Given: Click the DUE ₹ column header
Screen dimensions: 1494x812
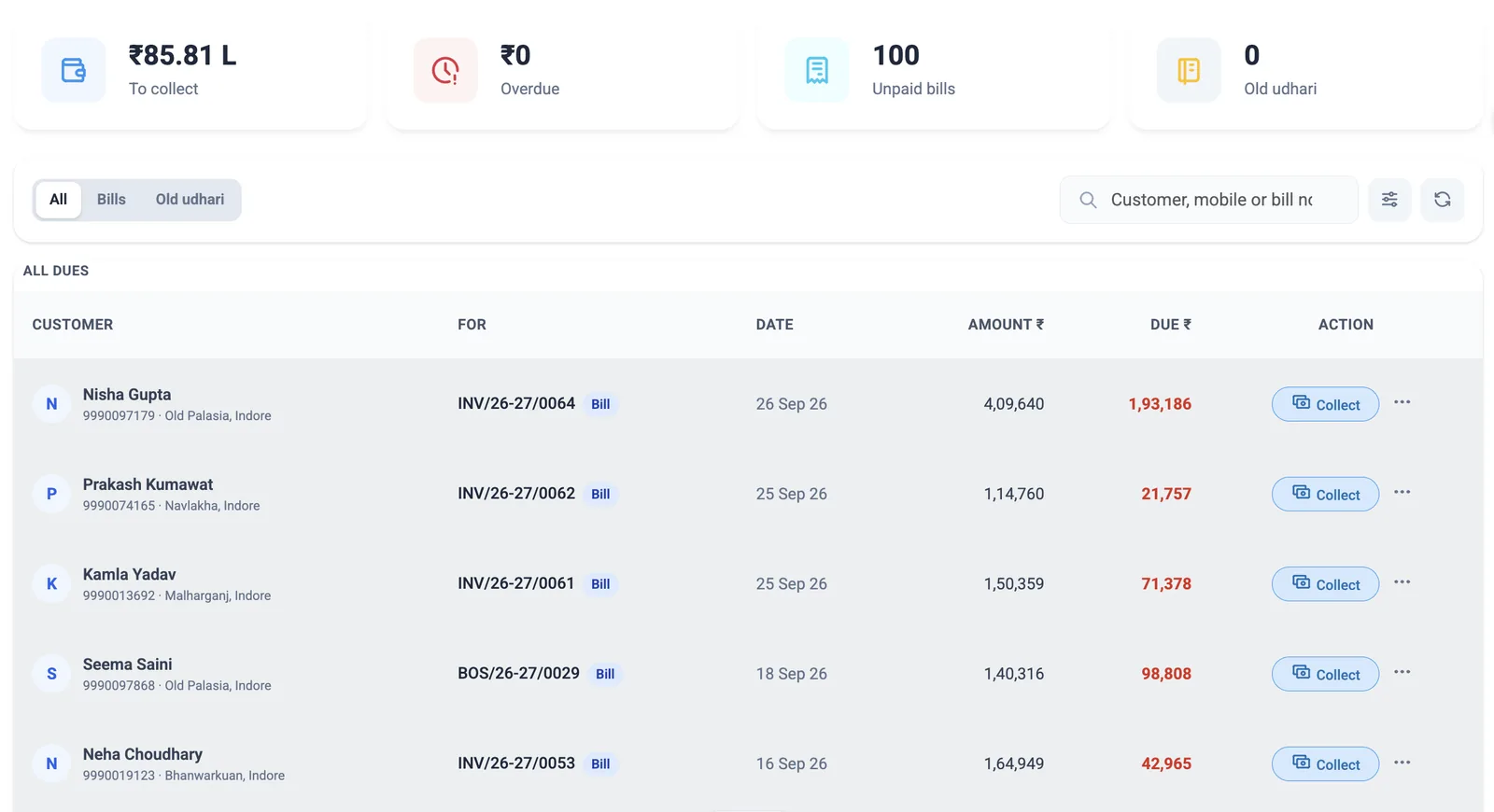Looking at the screenshot, I should pyautogui.click(x=1171, y=325).
